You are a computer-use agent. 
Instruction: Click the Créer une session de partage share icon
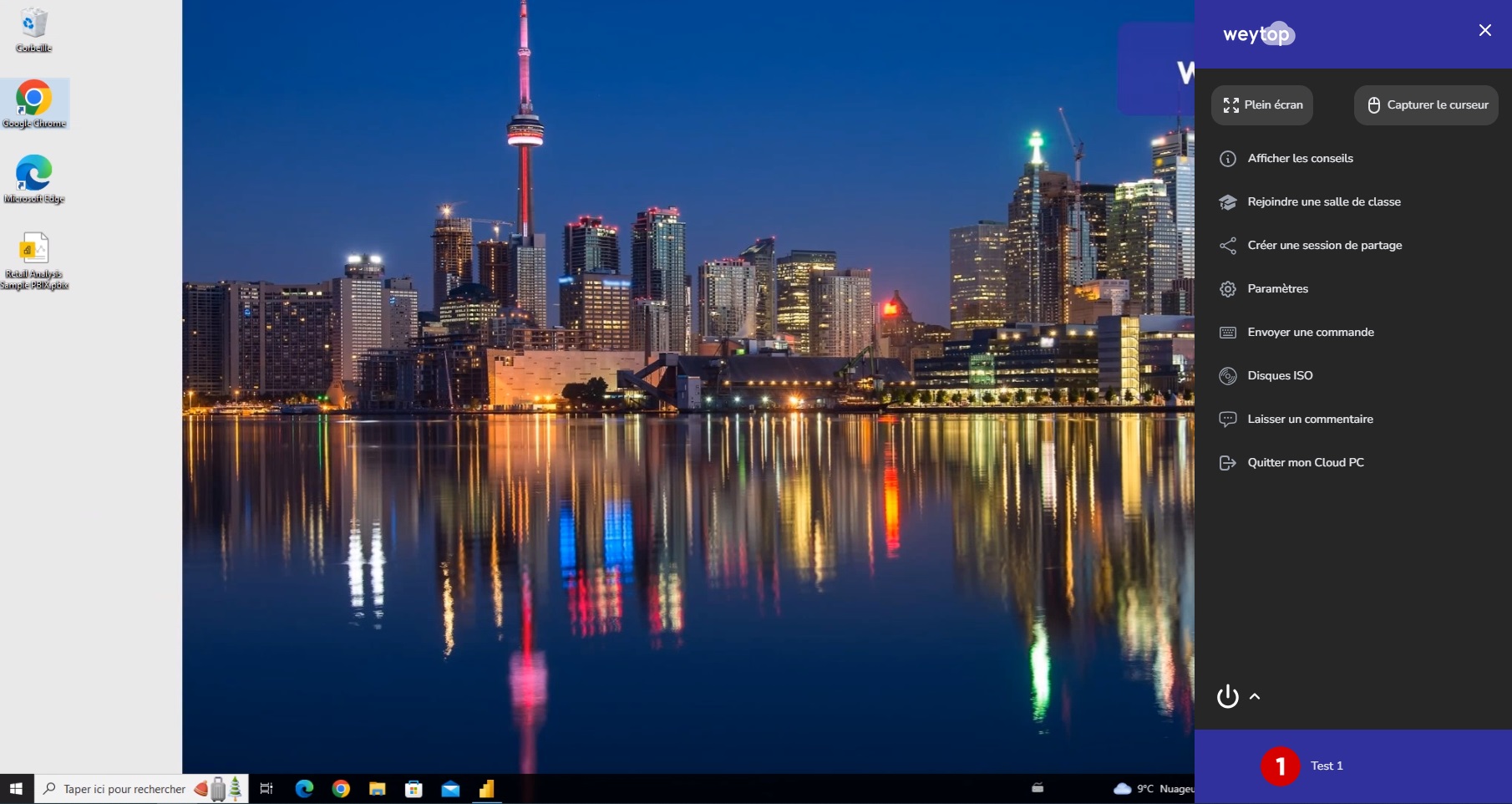point(1228,245)
